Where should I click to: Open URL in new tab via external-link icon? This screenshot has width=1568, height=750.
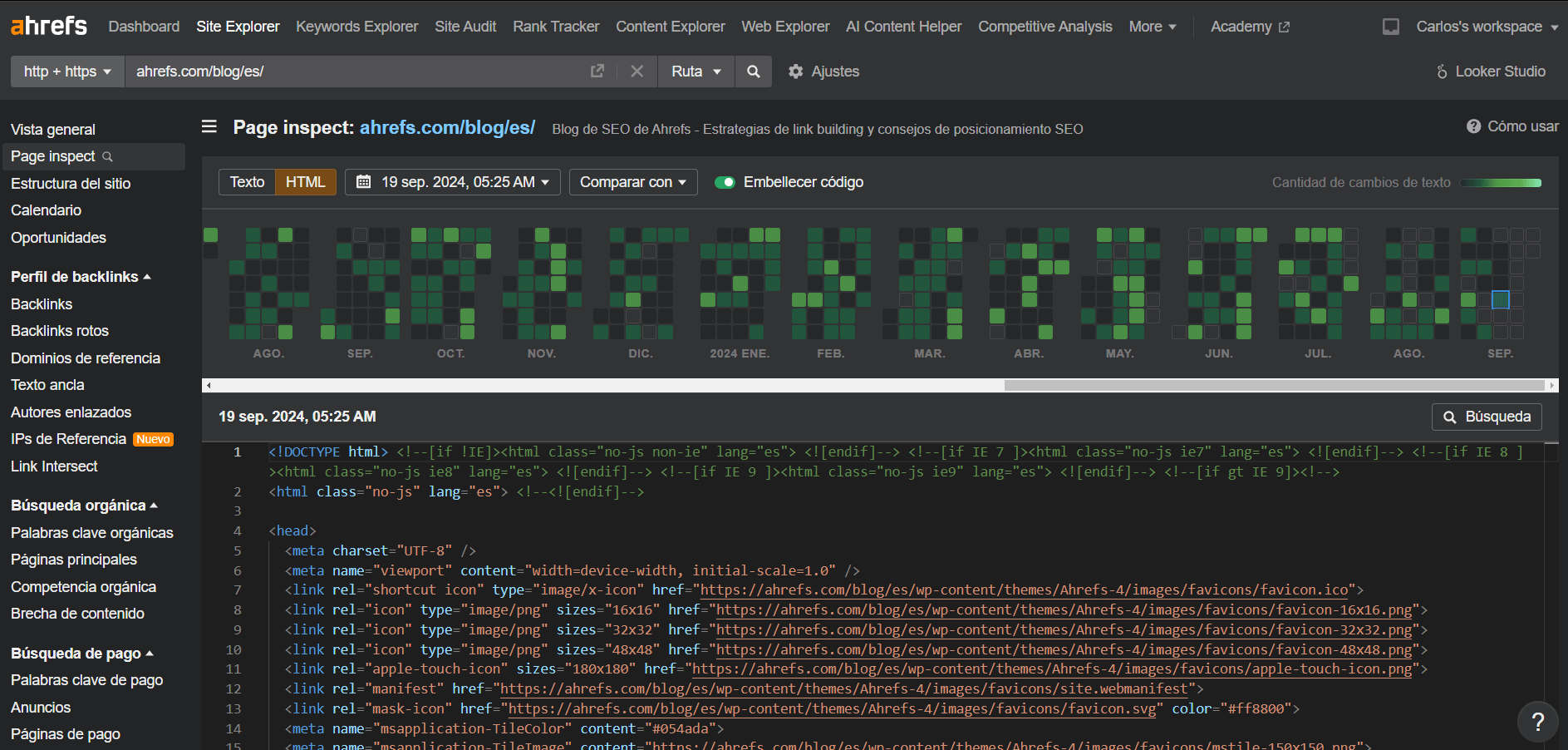click(597, 72)
